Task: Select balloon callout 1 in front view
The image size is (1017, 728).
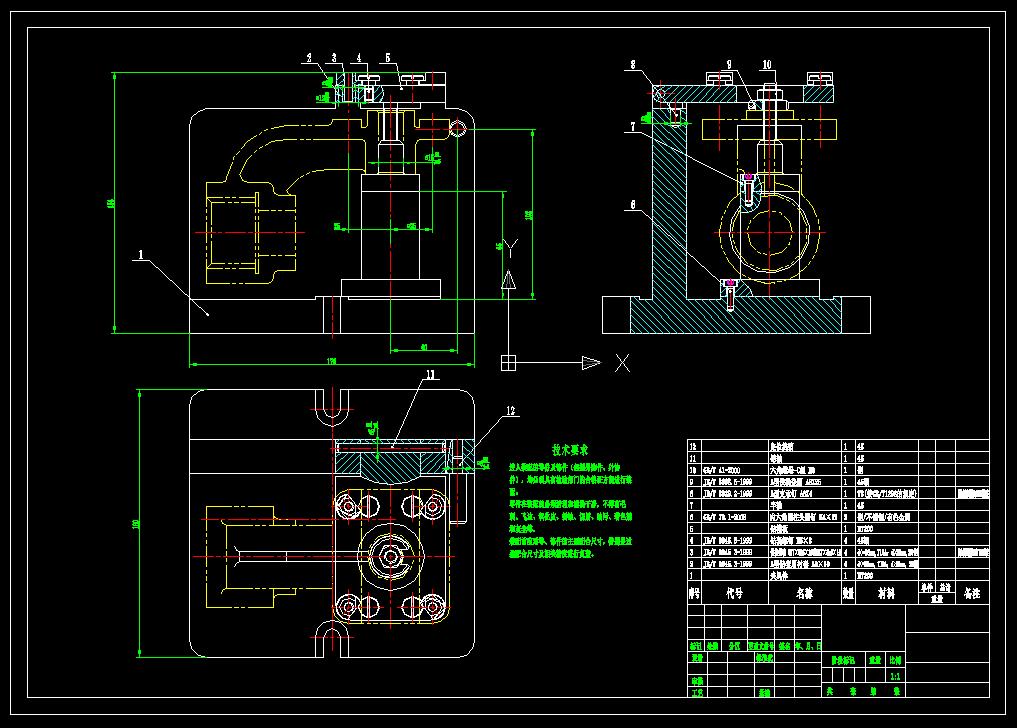Action: pos(141,255)
